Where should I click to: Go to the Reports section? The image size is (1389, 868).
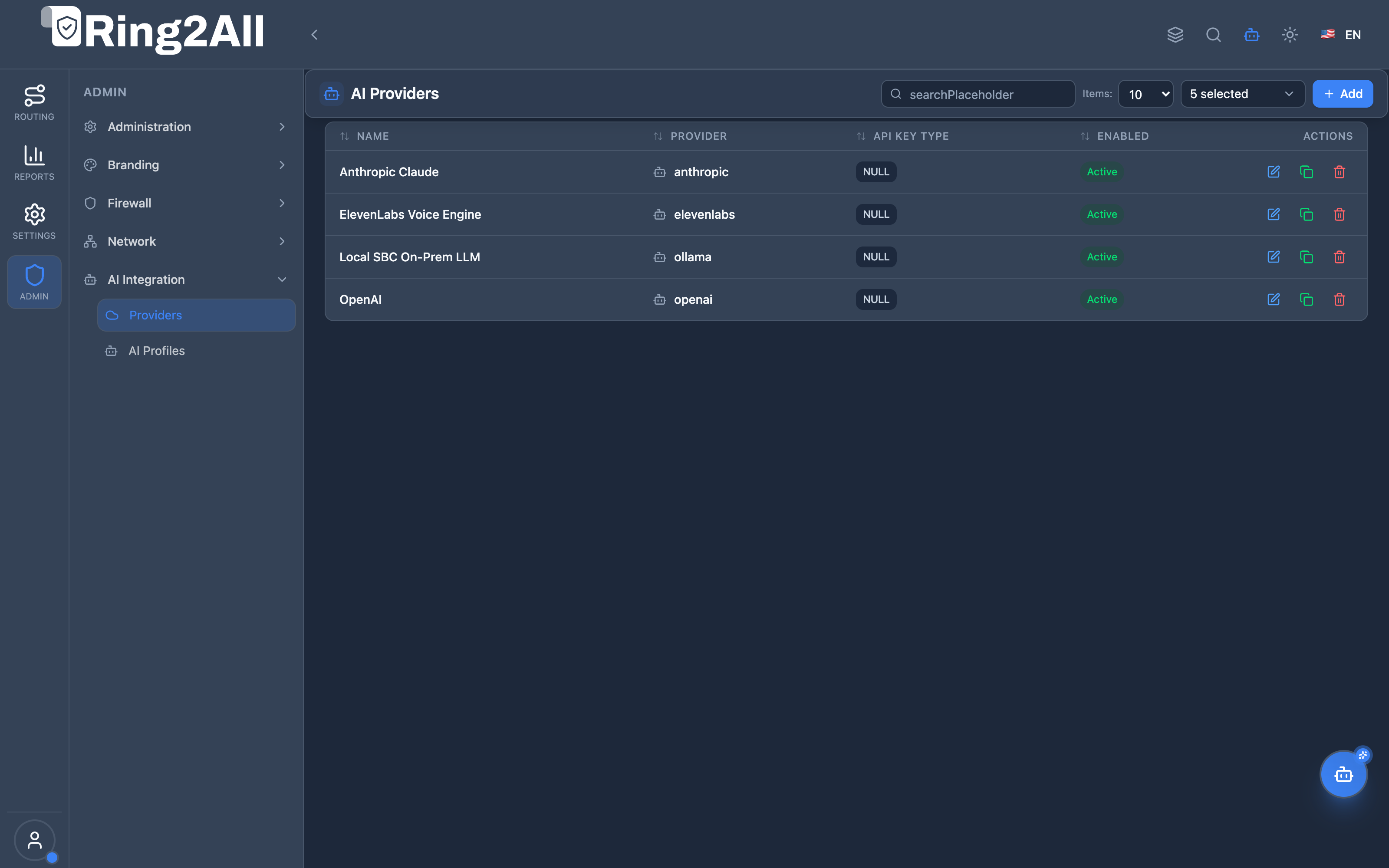click(x=34, y=162)
